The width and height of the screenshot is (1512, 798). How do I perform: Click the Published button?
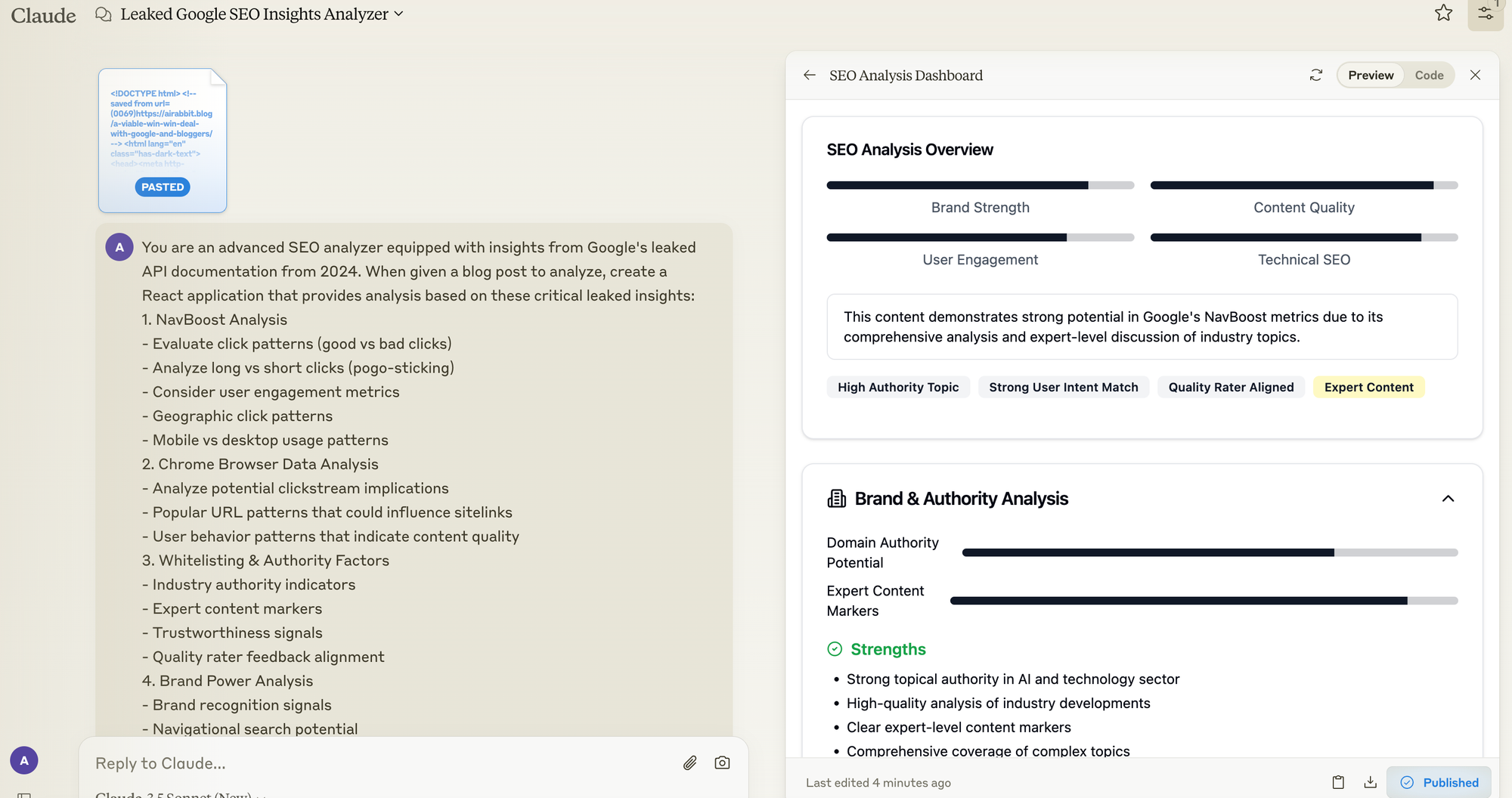1439,782
